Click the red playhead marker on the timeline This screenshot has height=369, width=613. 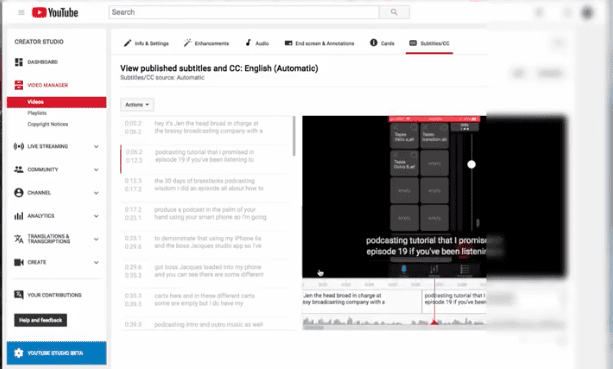pyautogui.click(x=434, y=322)
